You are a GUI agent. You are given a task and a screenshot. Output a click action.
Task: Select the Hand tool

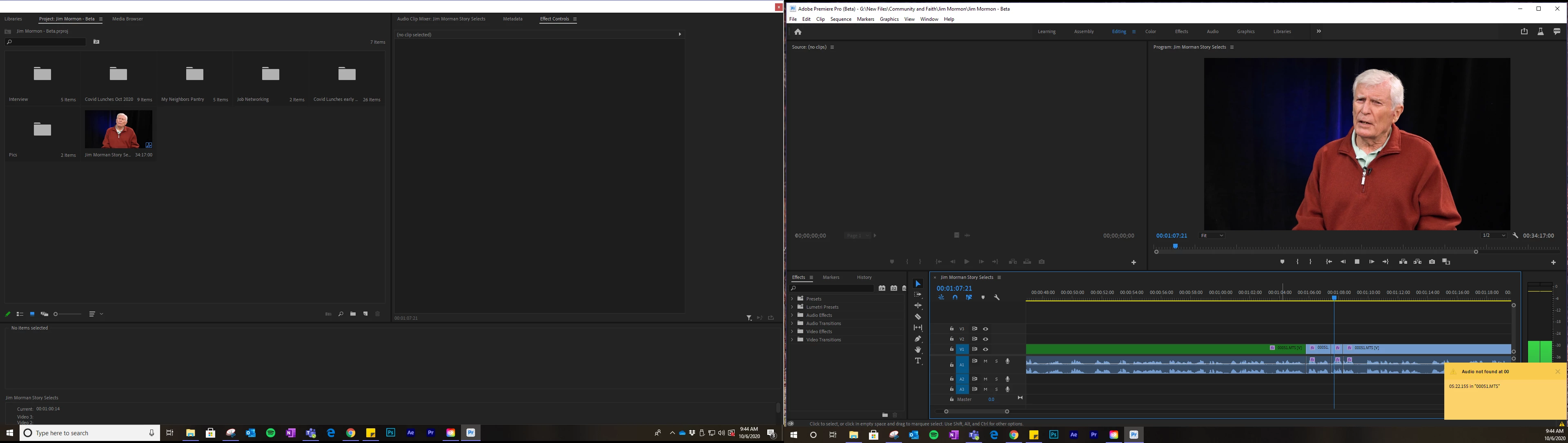pos(918,350)
